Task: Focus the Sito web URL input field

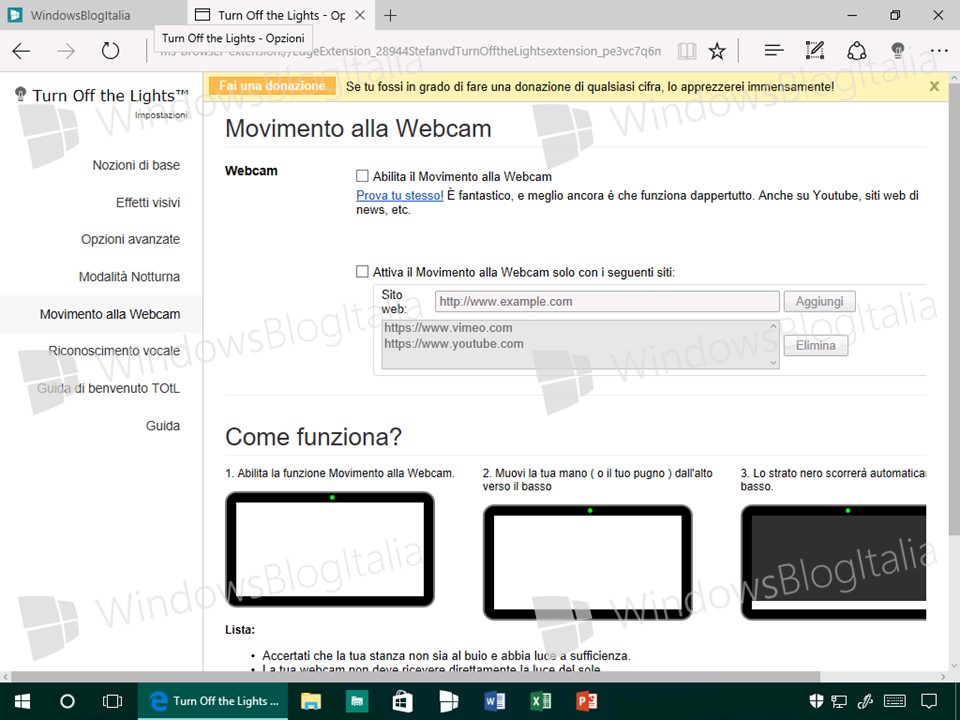Action: tap(607, 301)
